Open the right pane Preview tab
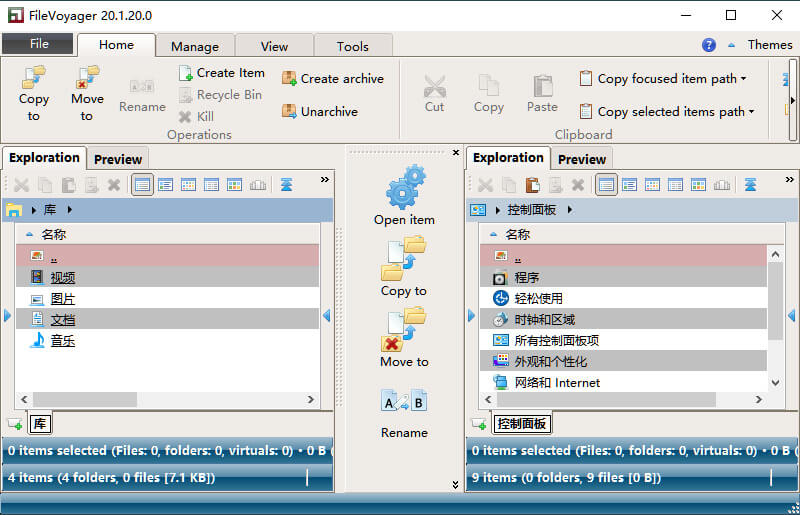Viewport: 800px width, 515px height. point(582,159)
